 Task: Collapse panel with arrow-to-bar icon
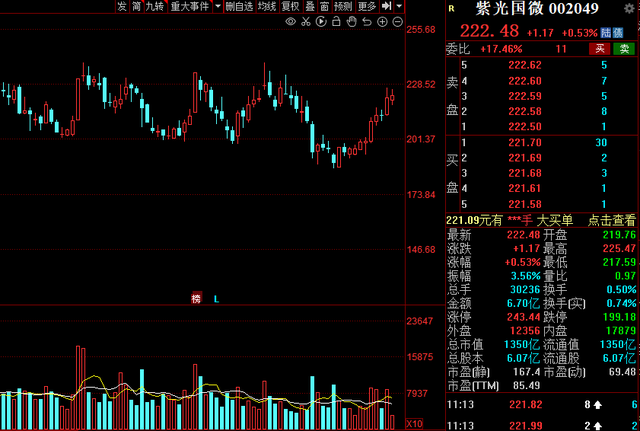point(386,6)
